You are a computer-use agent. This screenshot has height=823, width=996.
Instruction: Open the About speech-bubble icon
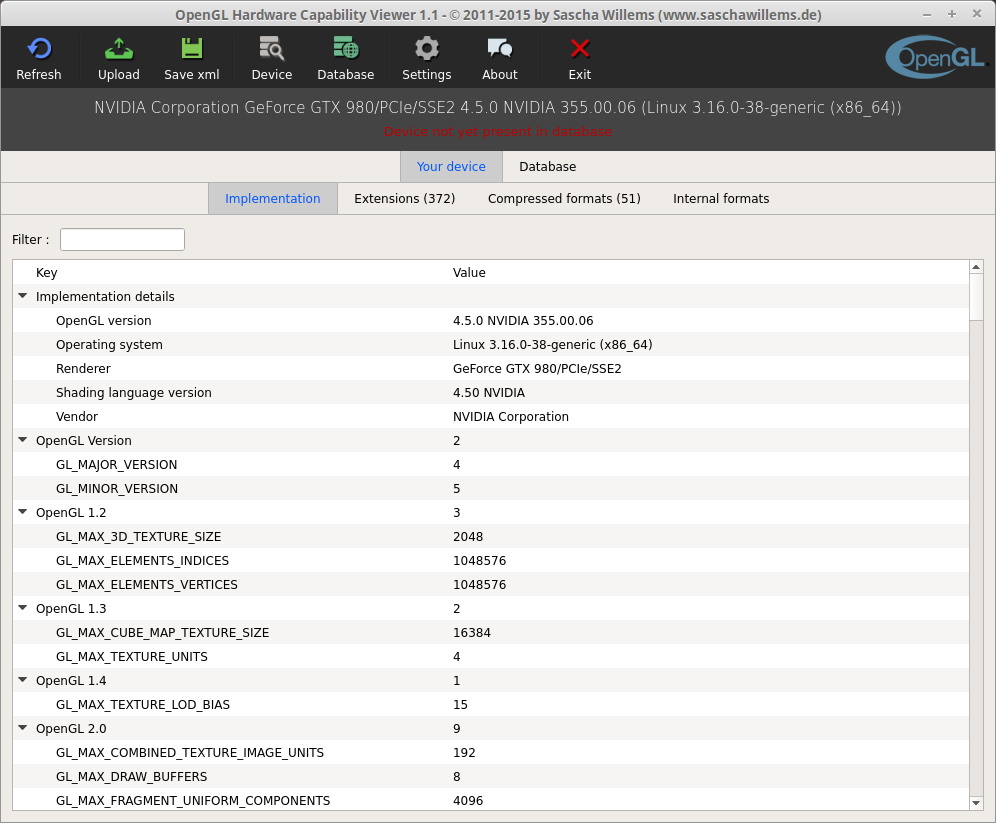pos(499,49)
